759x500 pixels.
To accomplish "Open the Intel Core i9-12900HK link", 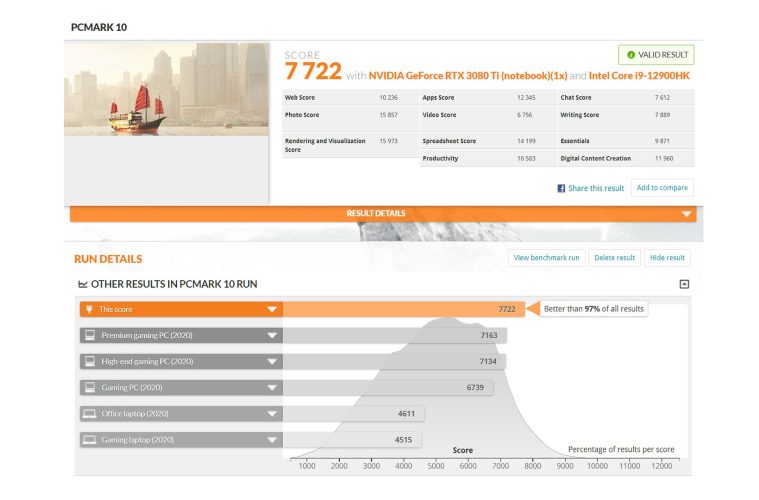I will coord(639,76).
